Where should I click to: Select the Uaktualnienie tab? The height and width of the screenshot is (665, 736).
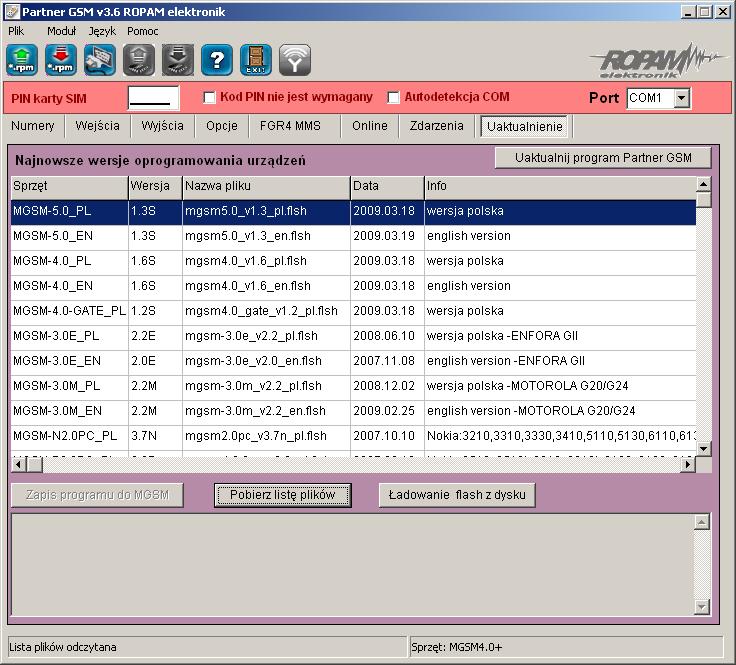(x=524, y=126)
